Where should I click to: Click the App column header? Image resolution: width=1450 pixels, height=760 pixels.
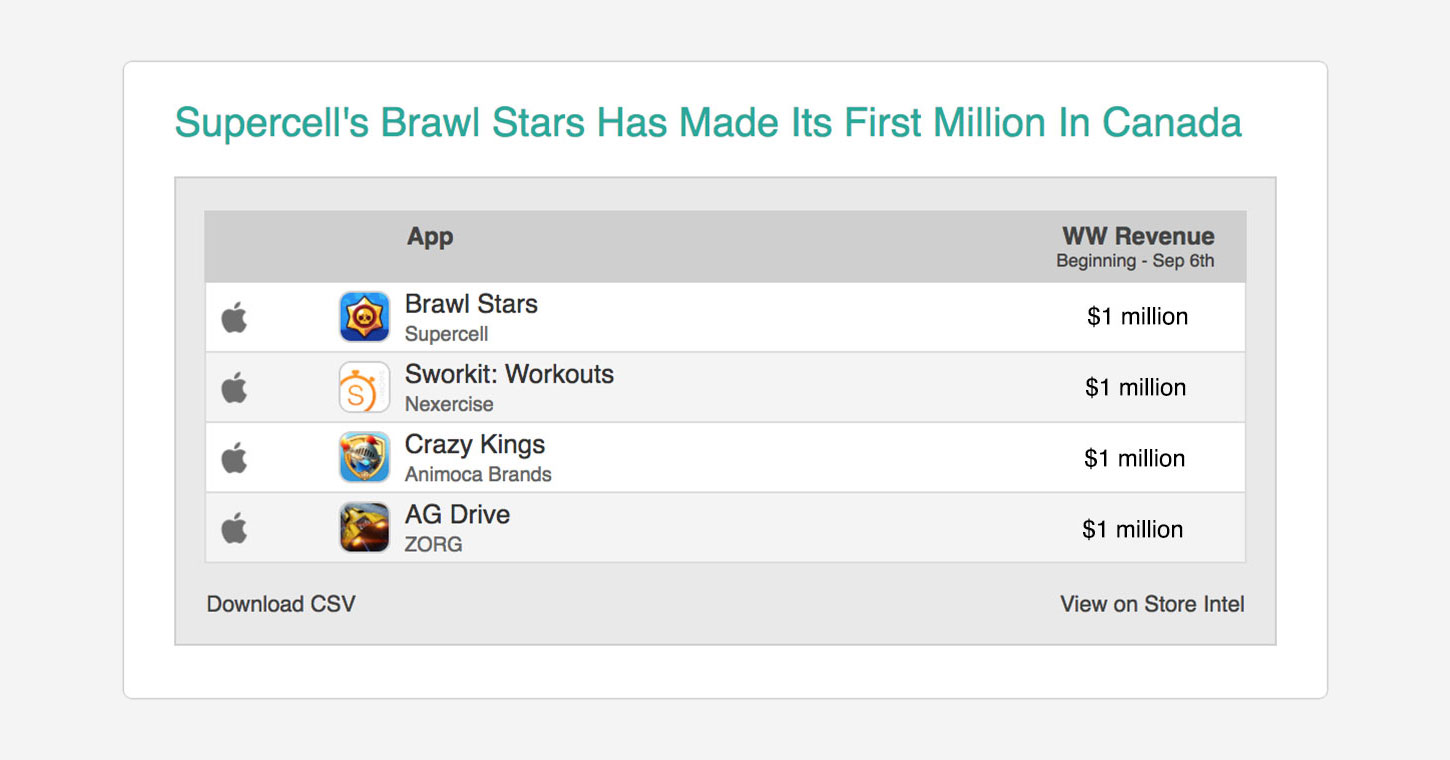(x=430, y=237)
